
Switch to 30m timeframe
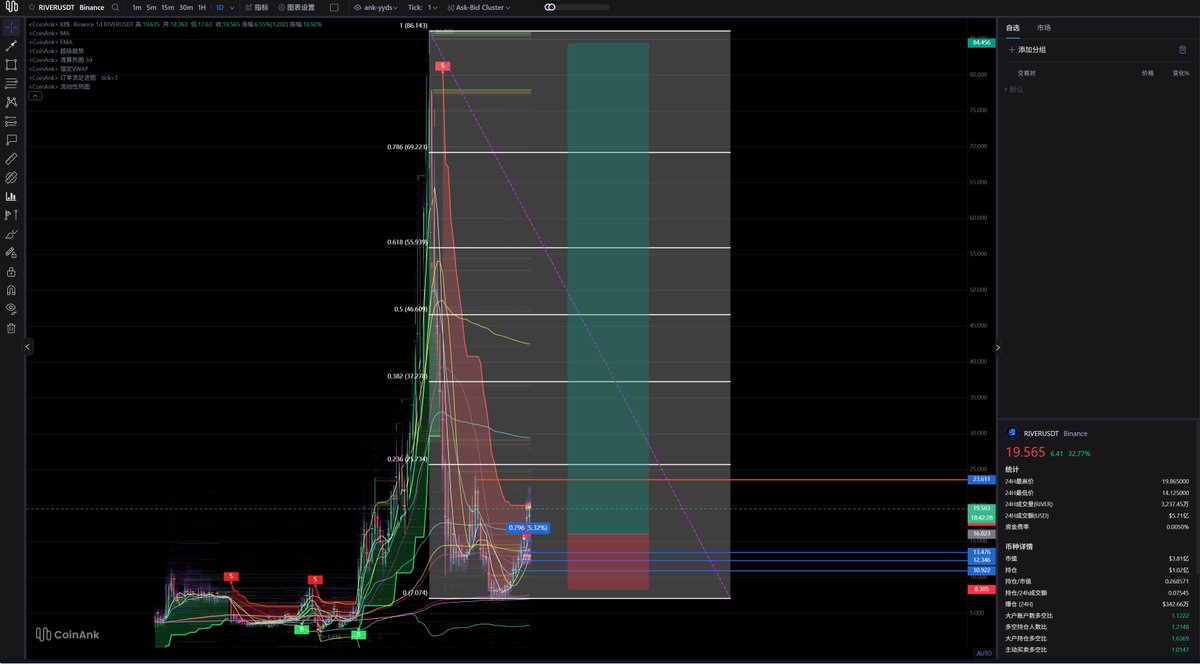click(185, 7)
